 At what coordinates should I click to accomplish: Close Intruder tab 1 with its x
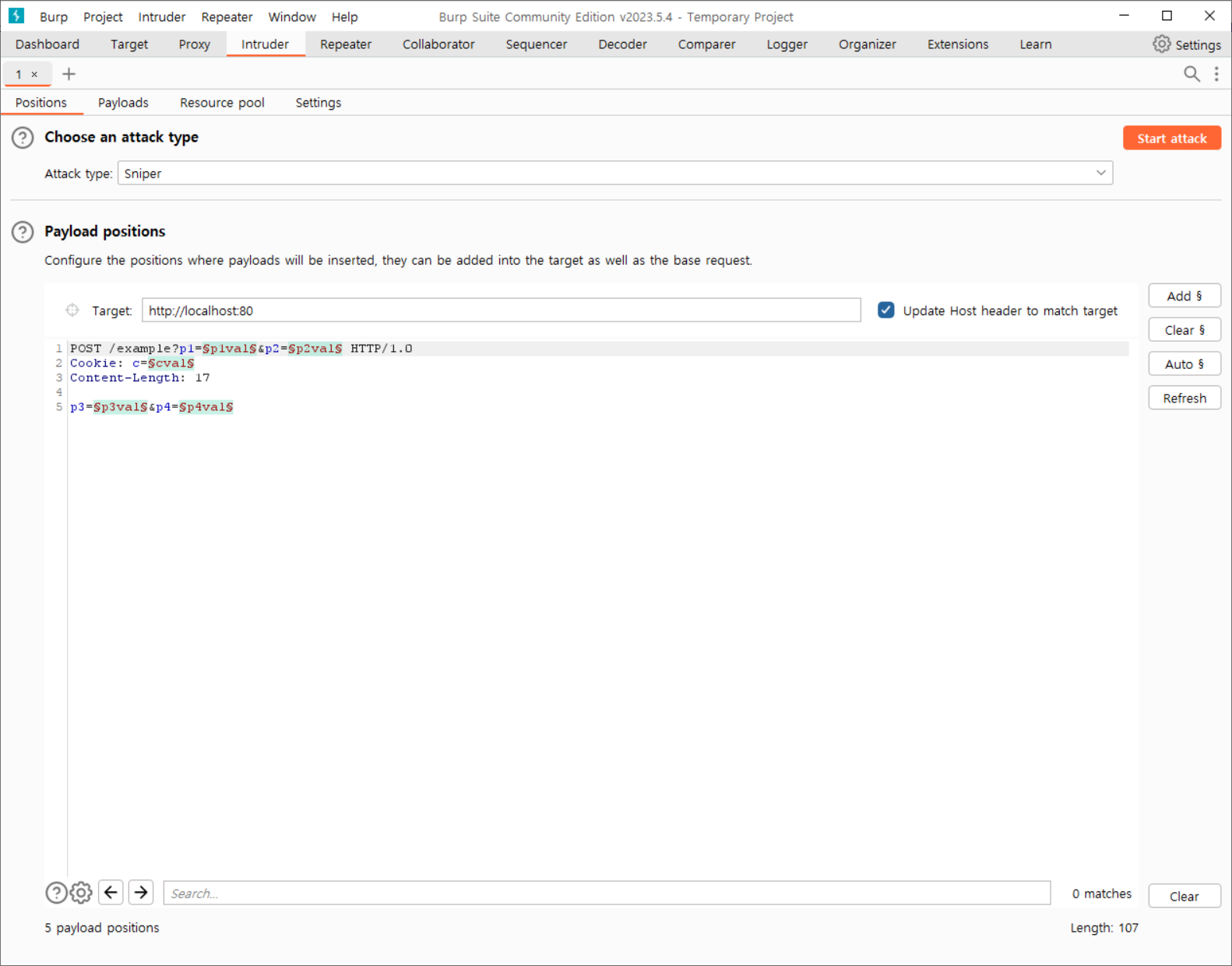(x=34, y=75)
